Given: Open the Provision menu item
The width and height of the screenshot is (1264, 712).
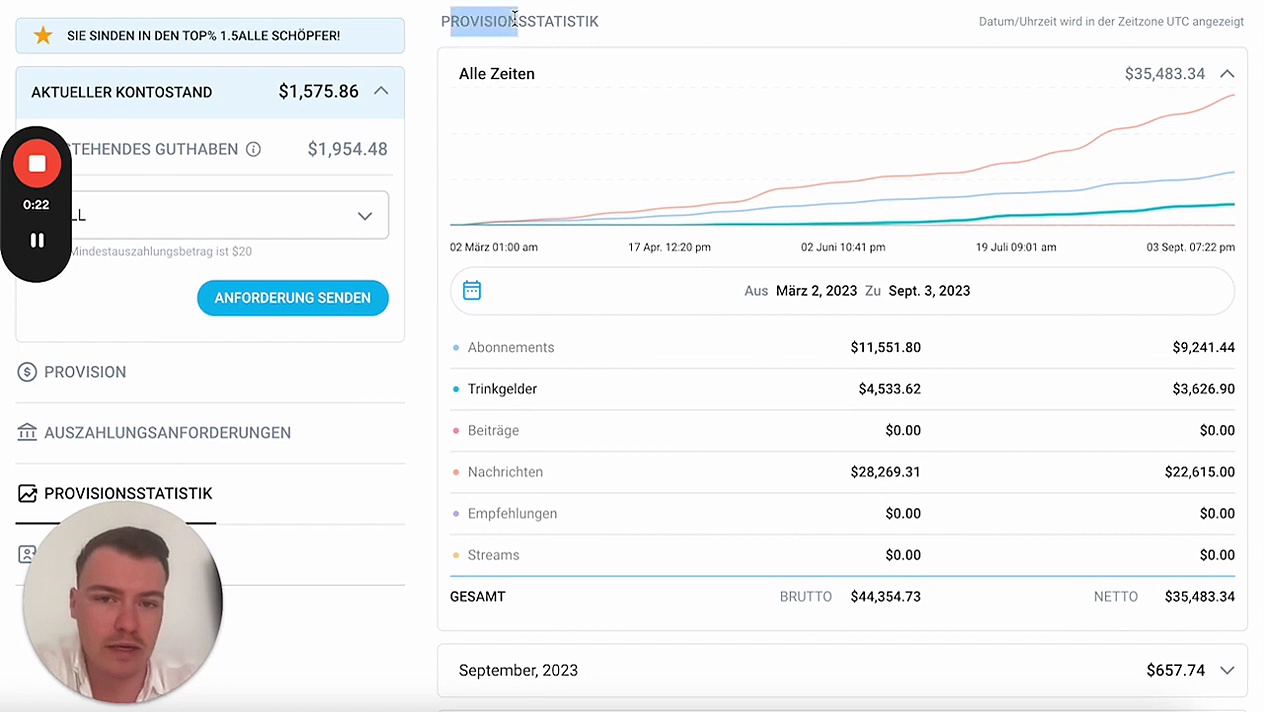Looking at the screenshot, I should click(x=85, y=372).
